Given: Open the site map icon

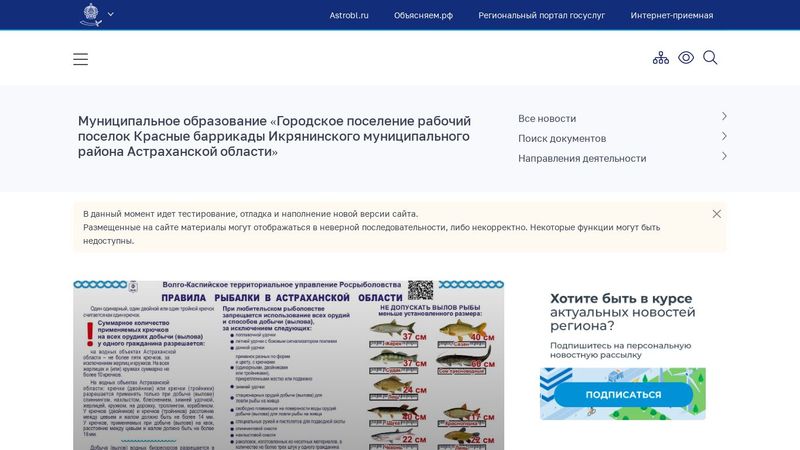Looking at the screenshot, I should [x=661, y=58].
